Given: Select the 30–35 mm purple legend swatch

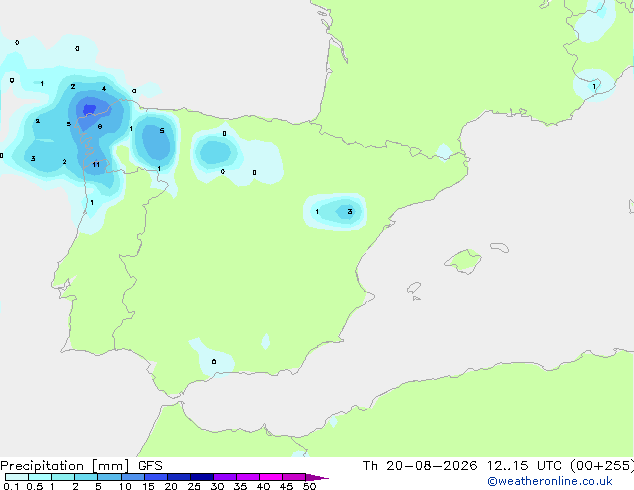Looking at the screenshot, I should pyautogui.click(x=225, y=477).
